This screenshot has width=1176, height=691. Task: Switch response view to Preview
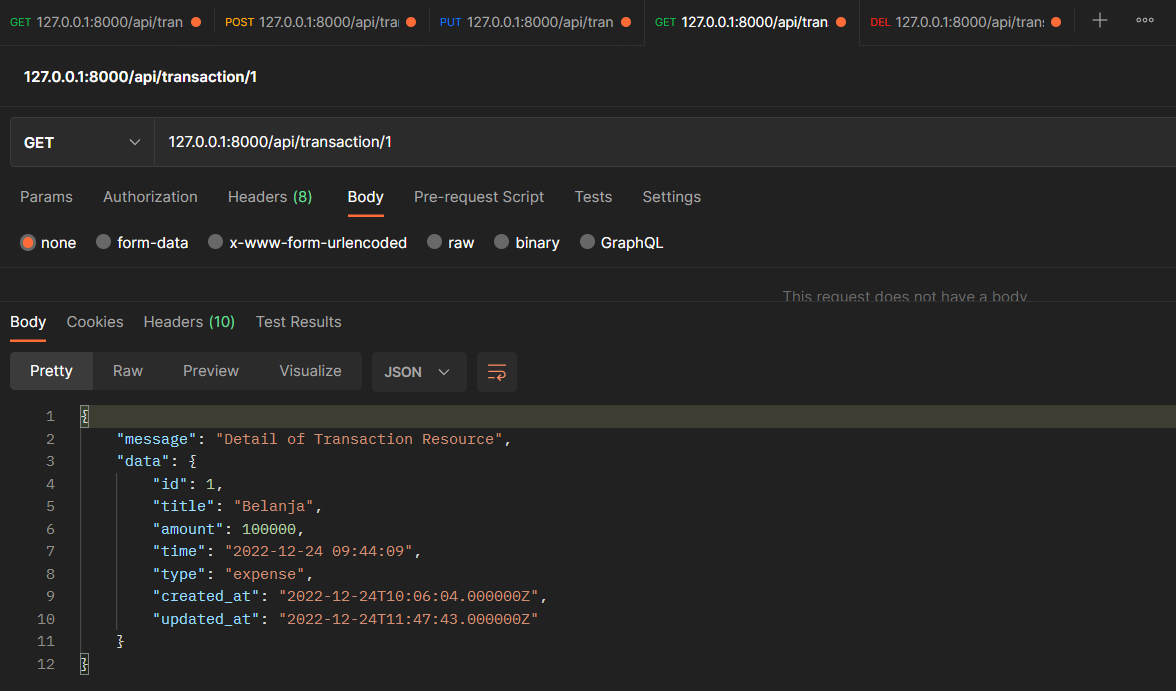[x=211, y=371]
